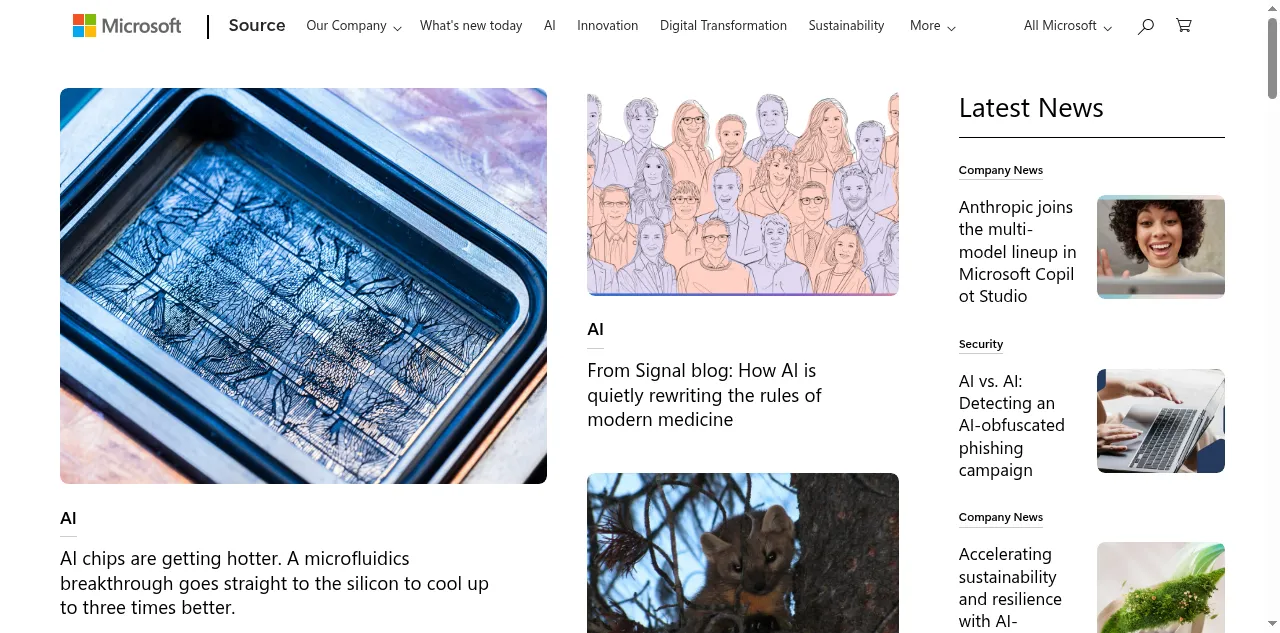Click the Microsoft logo
This screenshot has height=633, width=1280.
127,26
